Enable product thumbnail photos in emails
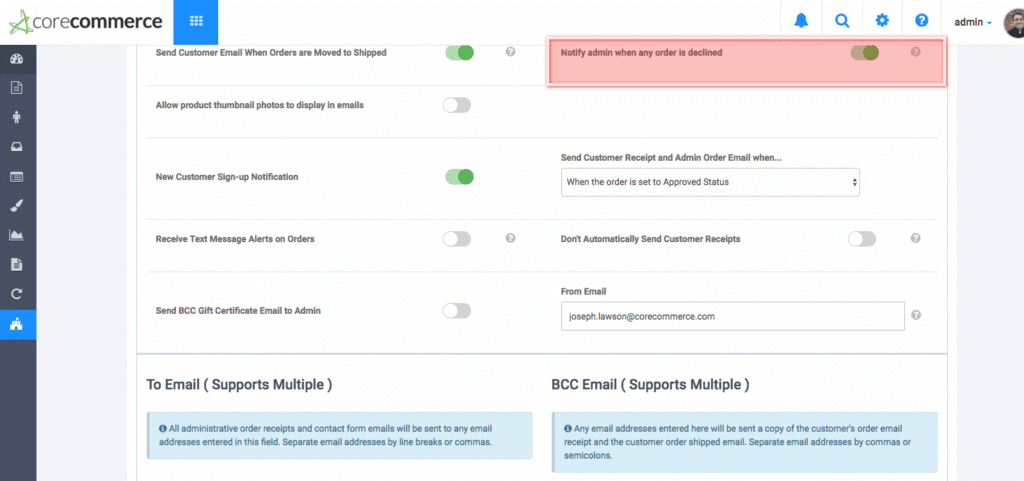Screen dimensions: 1024x481 click(456, 105)
